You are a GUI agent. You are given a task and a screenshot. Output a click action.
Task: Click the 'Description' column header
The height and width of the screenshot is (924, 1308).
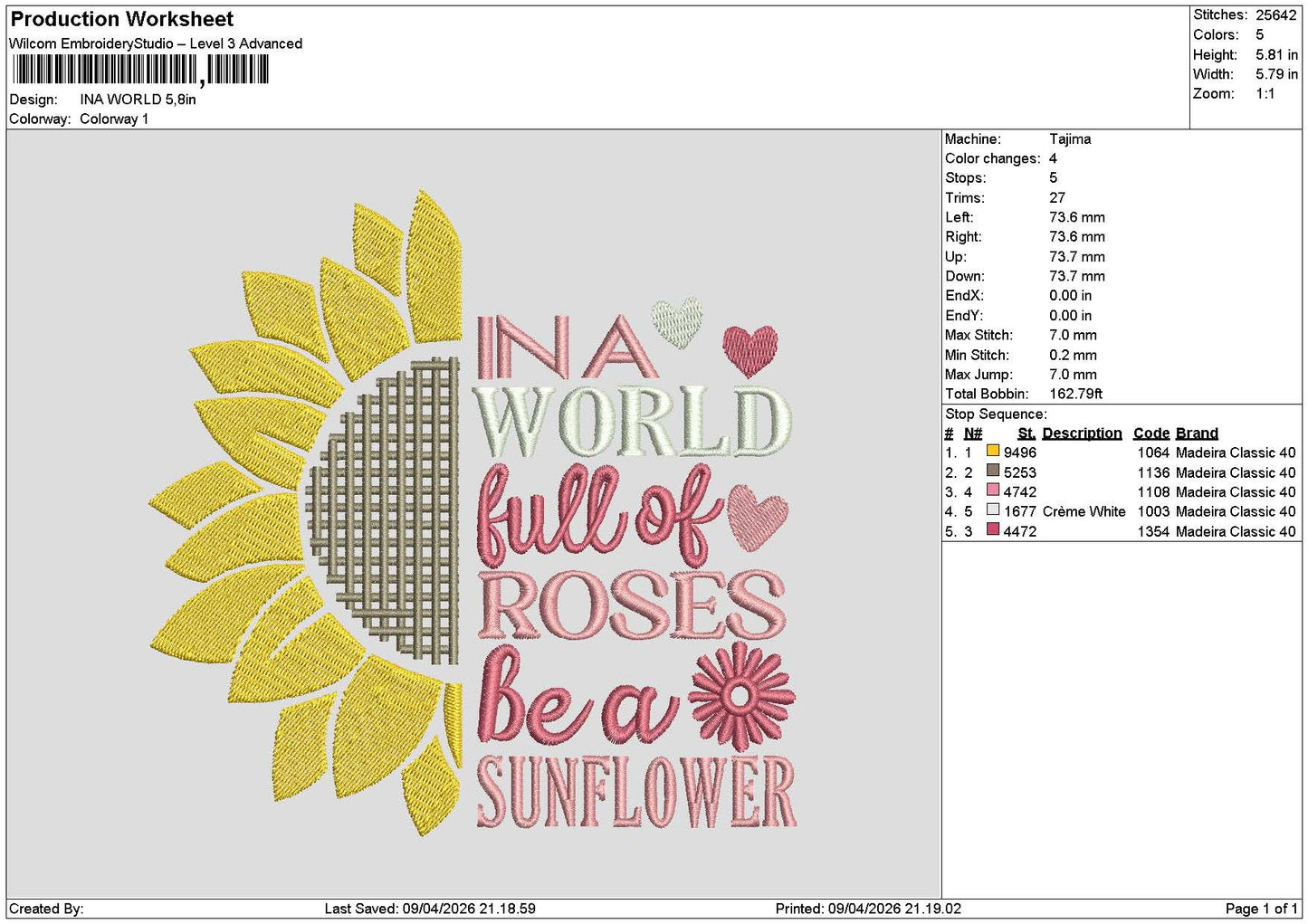[x=1082, y=433]
